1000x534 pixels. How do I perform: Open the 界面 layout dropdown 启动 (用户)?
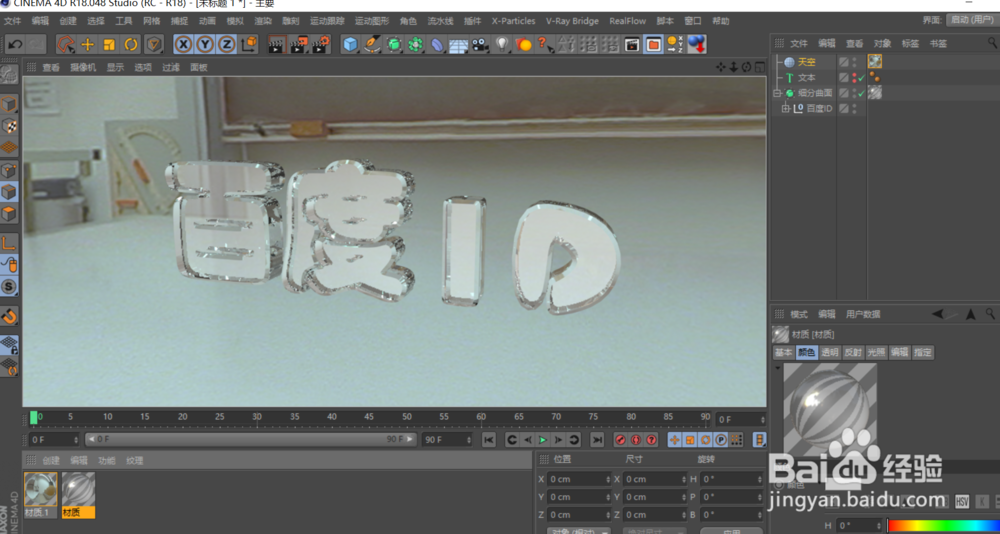click(972, 20)
